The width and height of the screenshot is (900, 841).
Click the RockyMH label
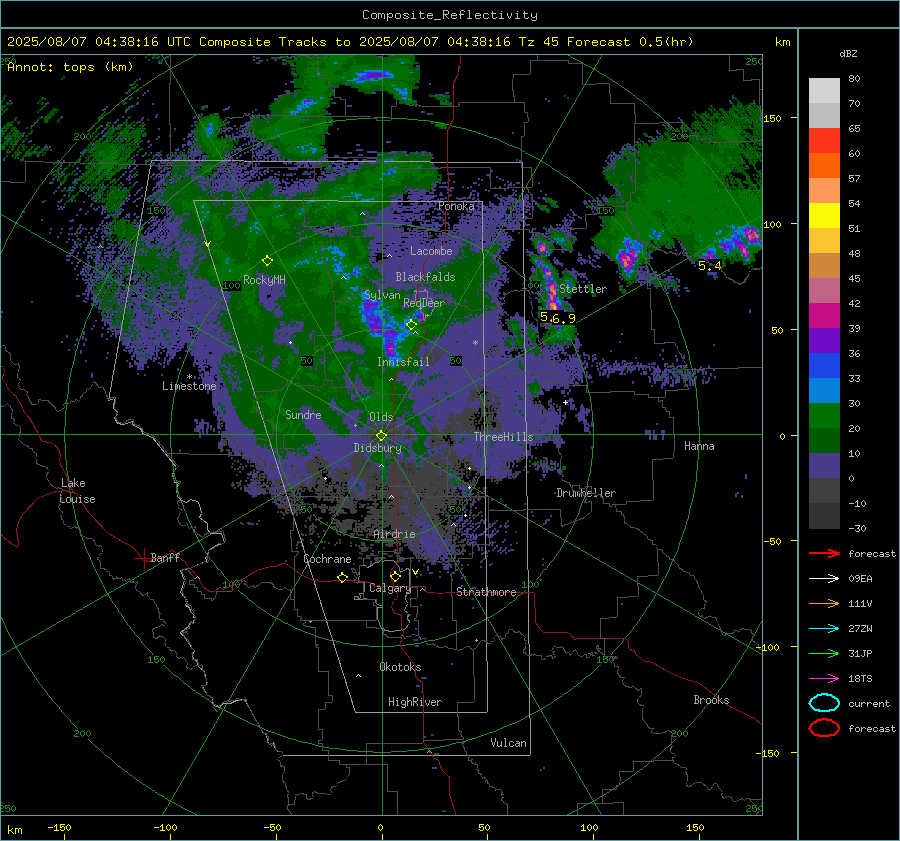coord(264,280)
